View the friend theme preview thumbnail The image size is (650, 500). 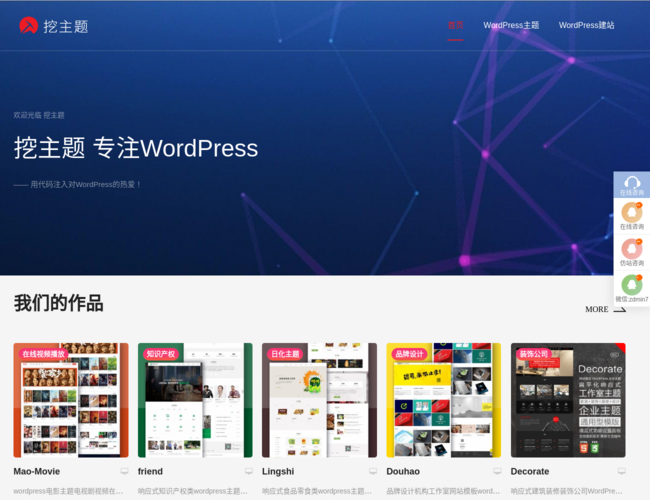(x=195, y=400)
